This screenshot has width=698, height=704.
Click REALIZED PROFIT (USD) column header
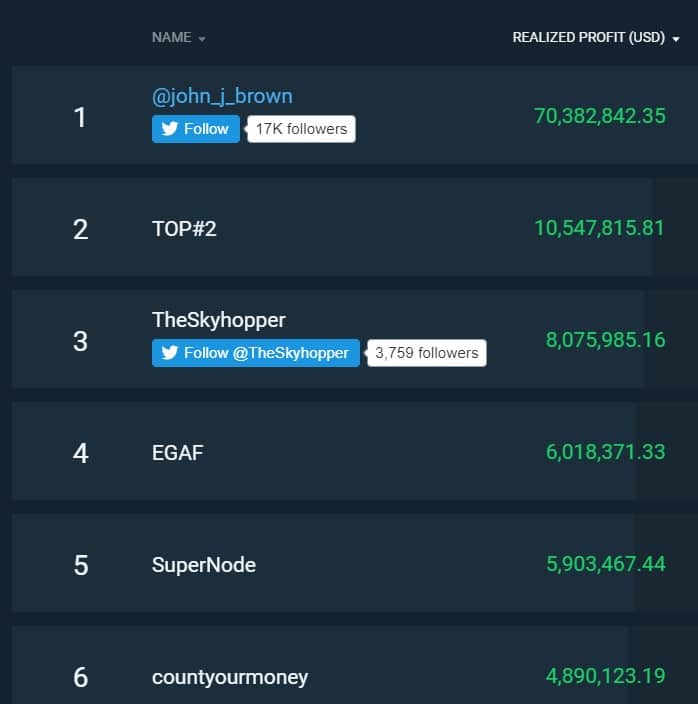coord(588,37)
